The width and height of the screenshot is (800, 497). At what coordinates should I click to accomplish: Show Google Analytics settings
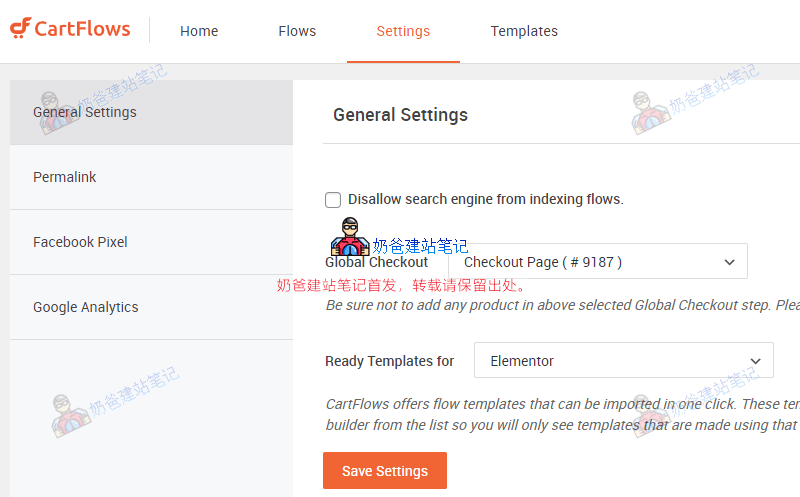[86, 307]
